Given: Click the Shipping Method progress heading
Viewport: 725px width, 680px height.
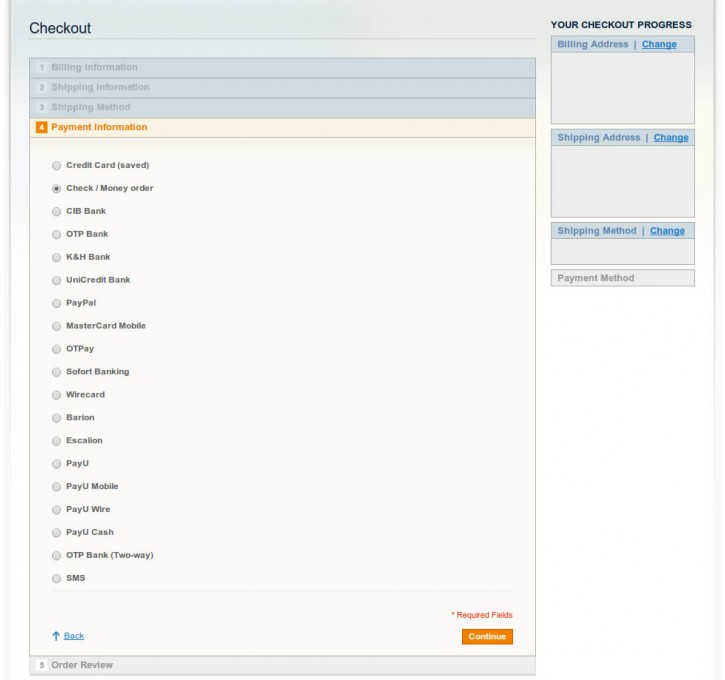Looking at the screenshot, I should pyautogui.click(x=597, y=231).
